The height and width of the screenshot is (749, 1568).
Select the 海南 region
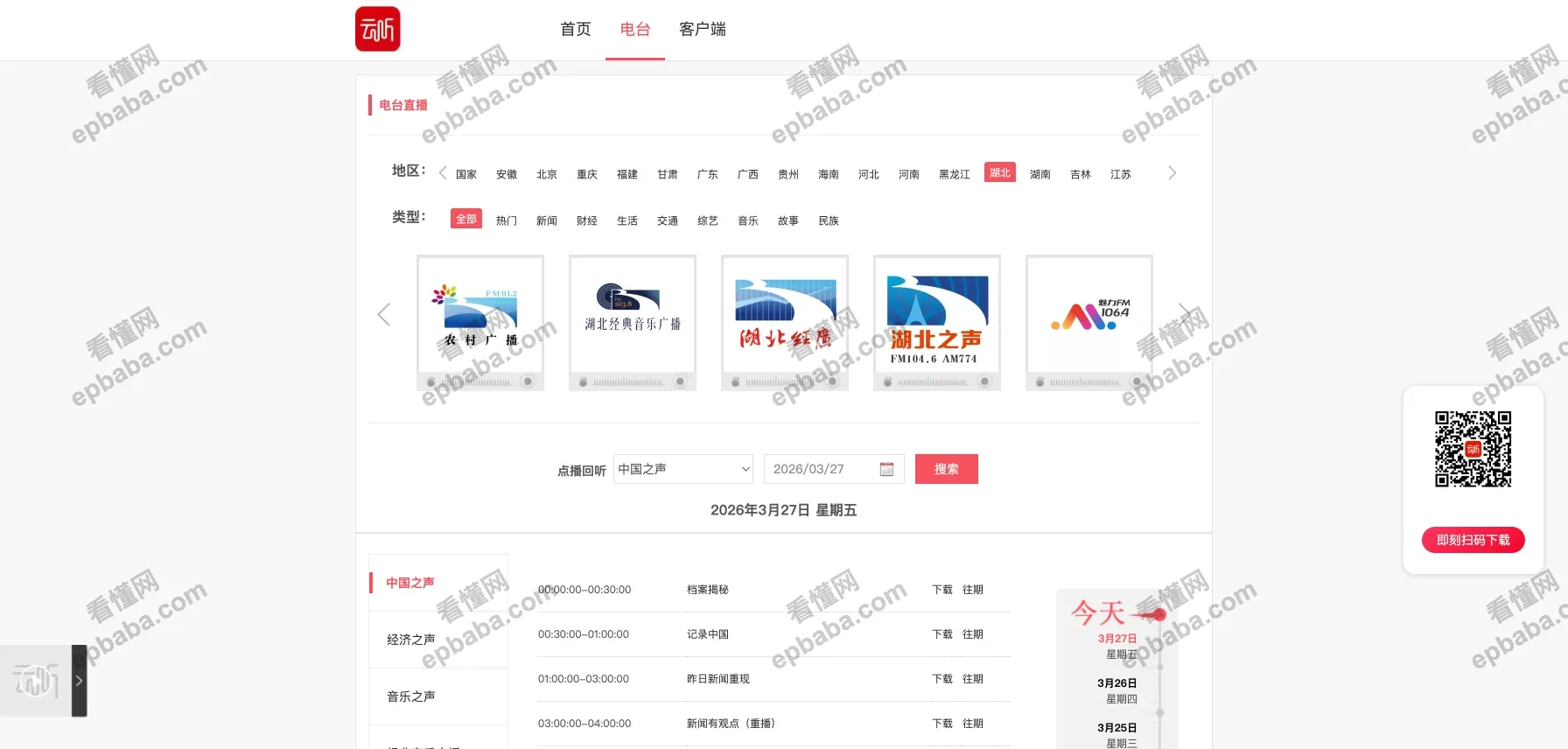point(829,174)
